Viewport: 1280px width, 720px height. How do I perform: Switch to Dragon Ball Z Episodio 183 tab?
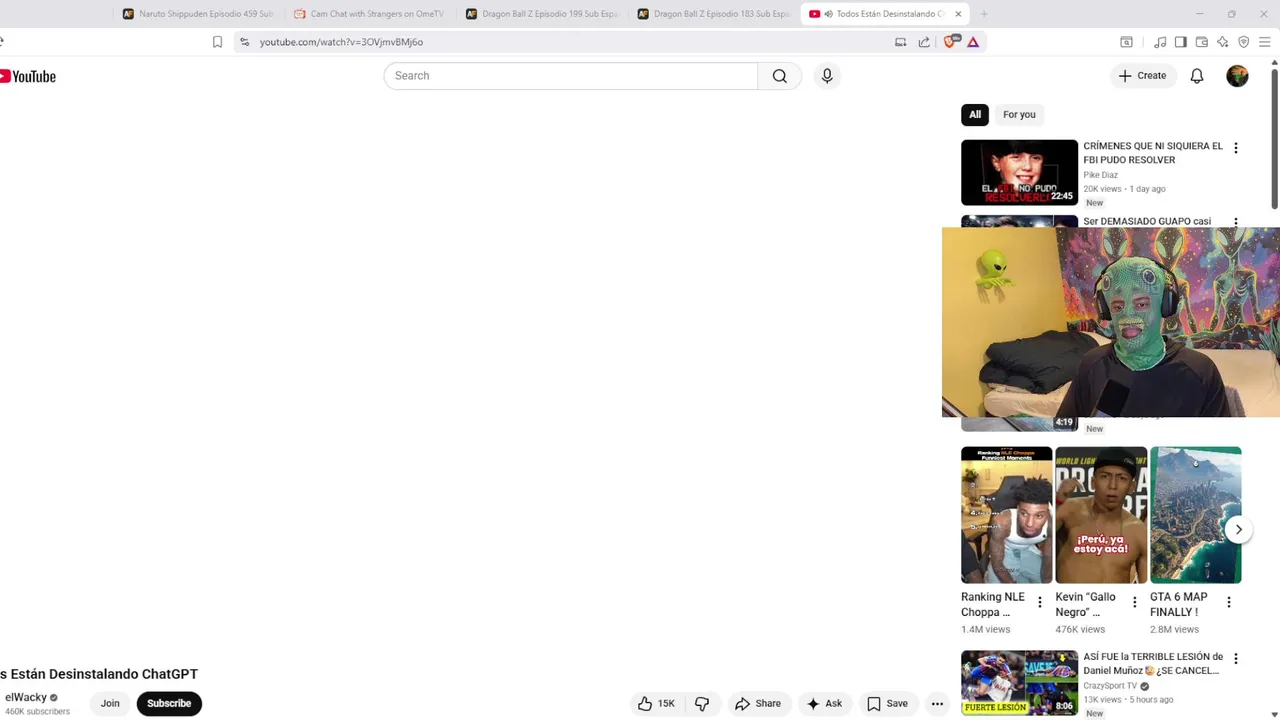[x=713, y=14]
